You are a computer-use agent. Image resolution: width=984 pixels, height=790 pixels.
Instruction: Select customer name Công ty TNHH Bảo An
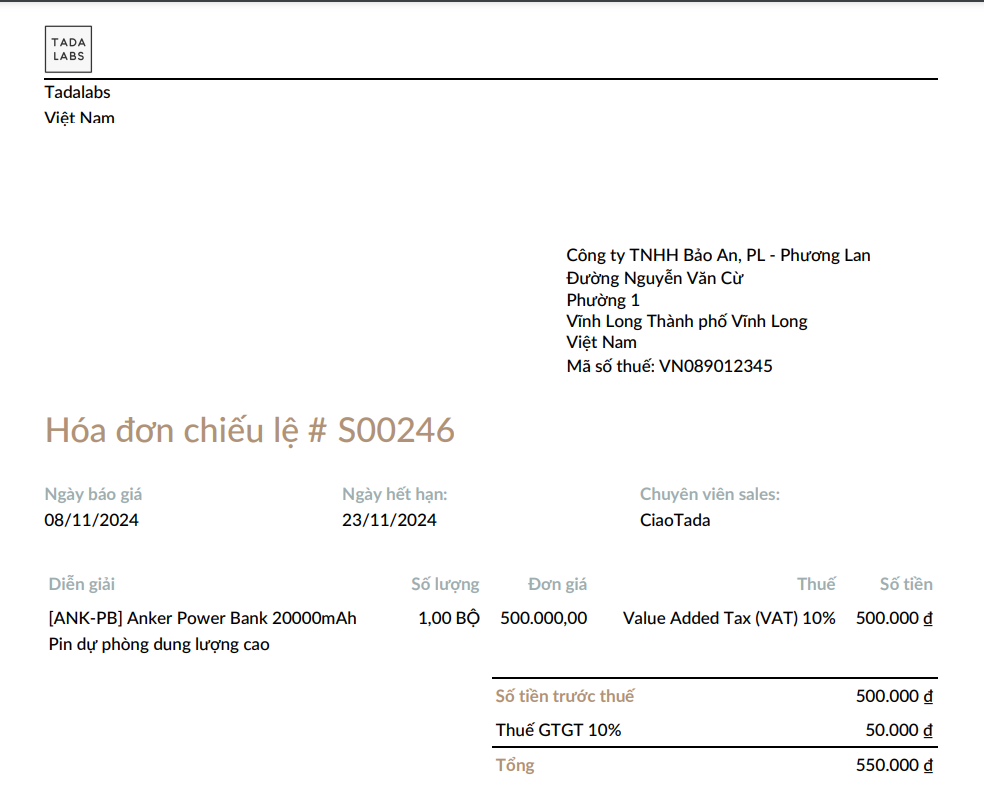pos(652,255)
